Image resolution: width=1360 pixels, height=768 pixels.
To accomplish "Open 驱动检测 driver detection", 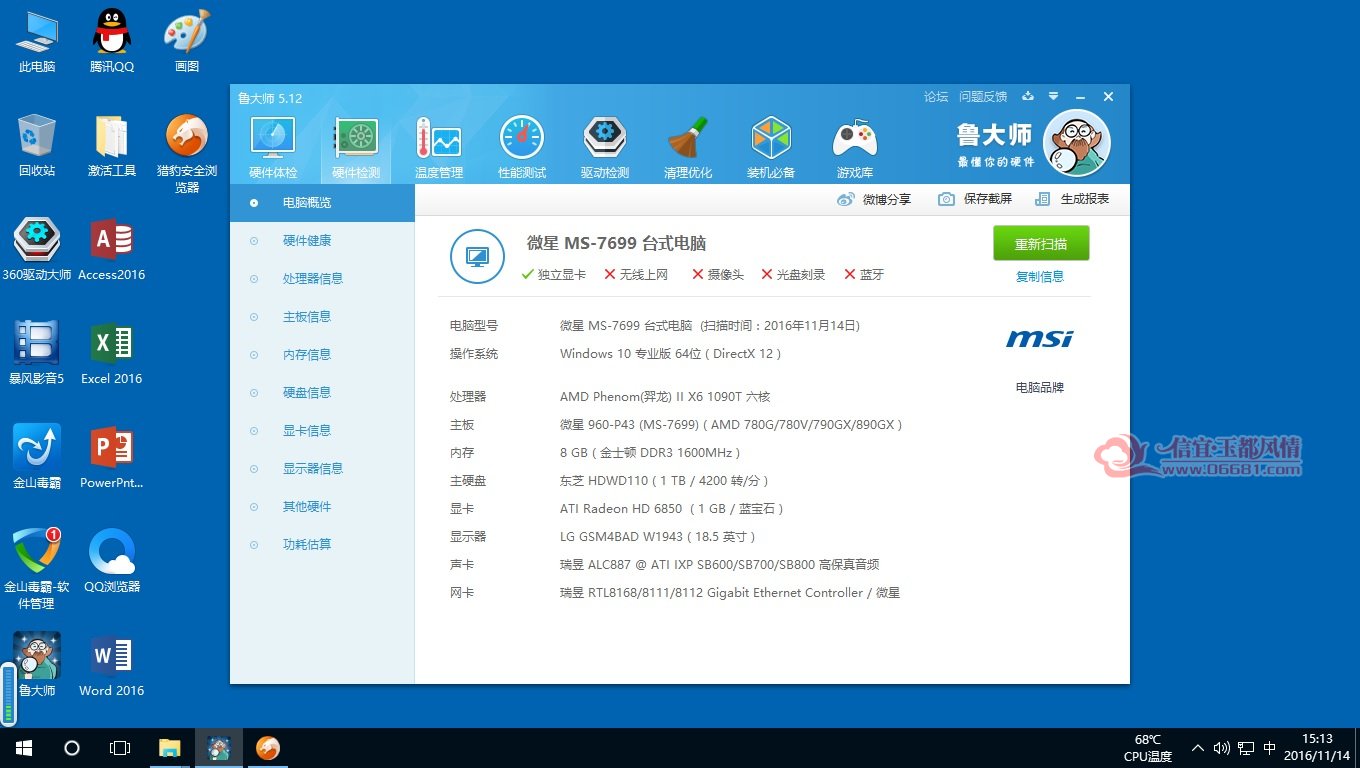I will [x=605, y=148].
